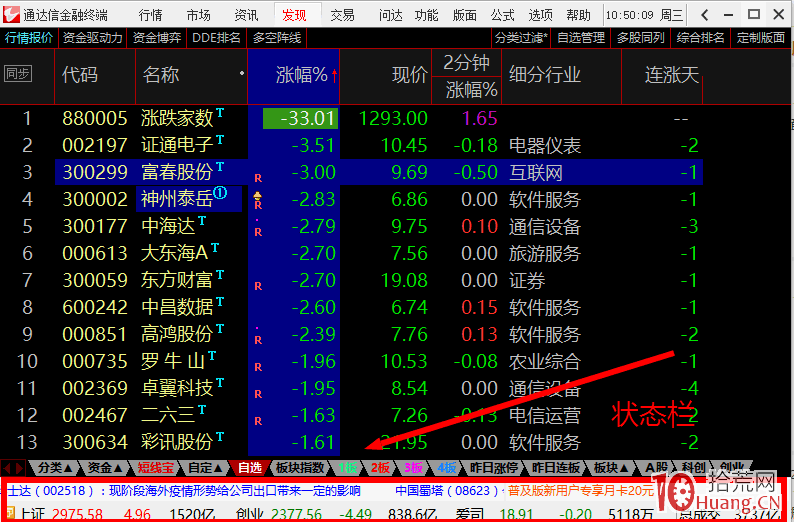The height and width of the screenshot is (522, 794).
Task: Open the 帮助 menu
Action: pos(578,15)
